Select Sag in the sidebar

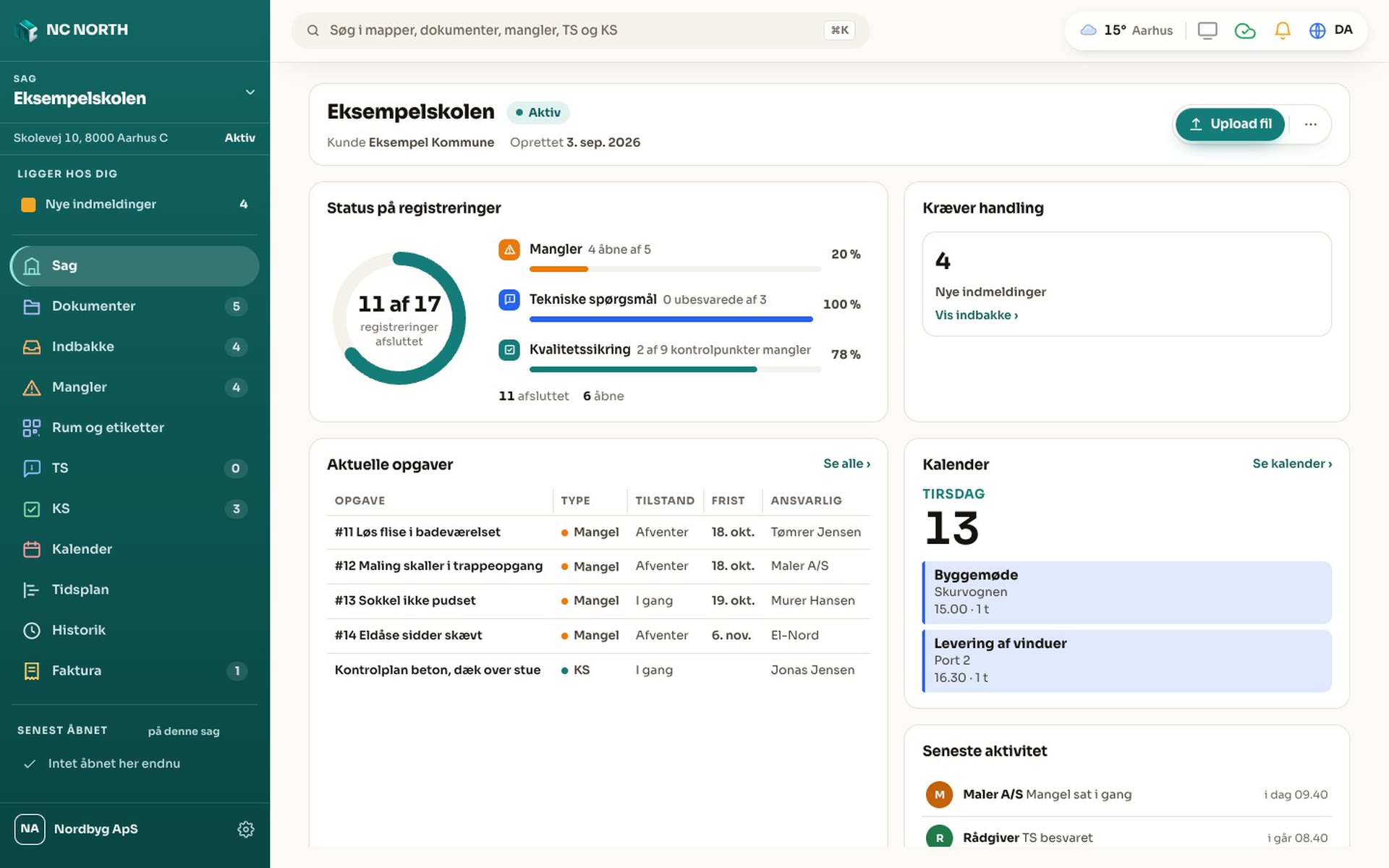[135, 266]
